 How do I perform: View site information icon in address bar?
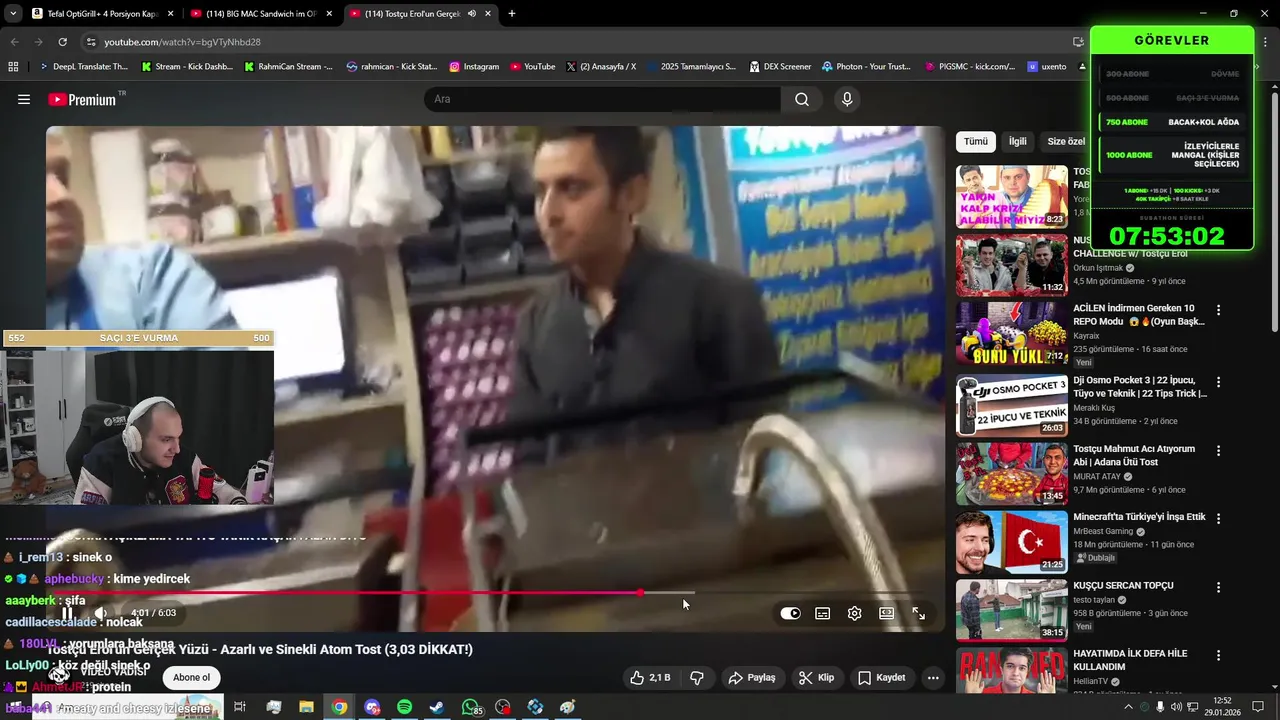tap(91, 42)
